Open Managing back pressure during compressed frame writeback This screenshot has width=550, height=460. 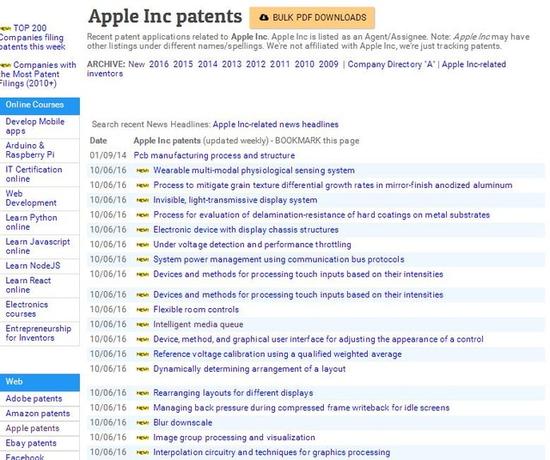point(301,408)
